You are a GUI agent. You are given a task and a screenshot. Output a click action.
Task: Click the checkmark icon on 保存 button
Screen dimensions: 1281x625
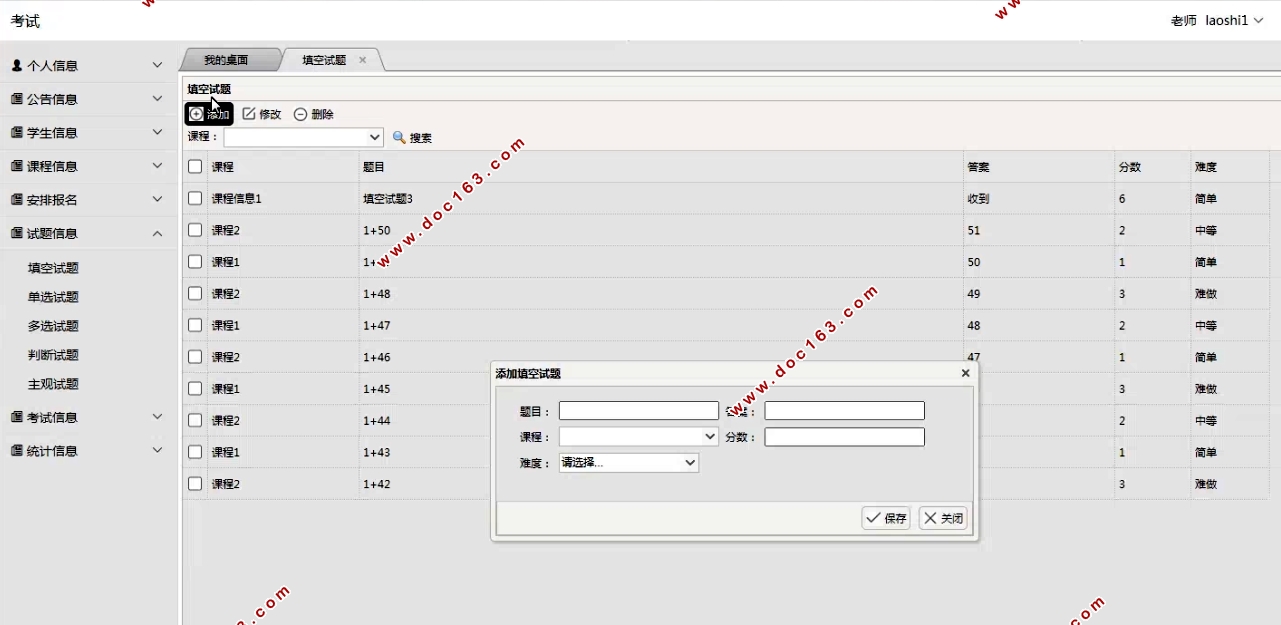(x=874, y=518)
